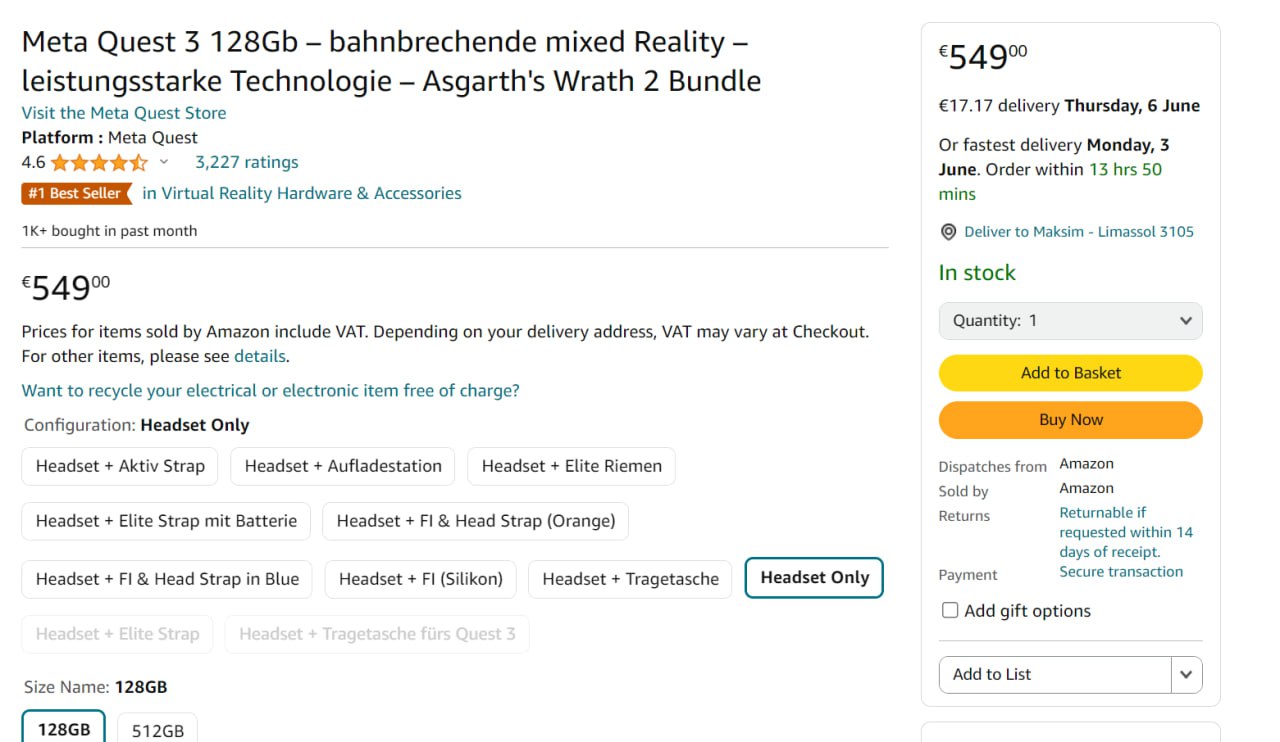
Task: Click the recycle electrical item link
Action: click(x=270, y=390)
